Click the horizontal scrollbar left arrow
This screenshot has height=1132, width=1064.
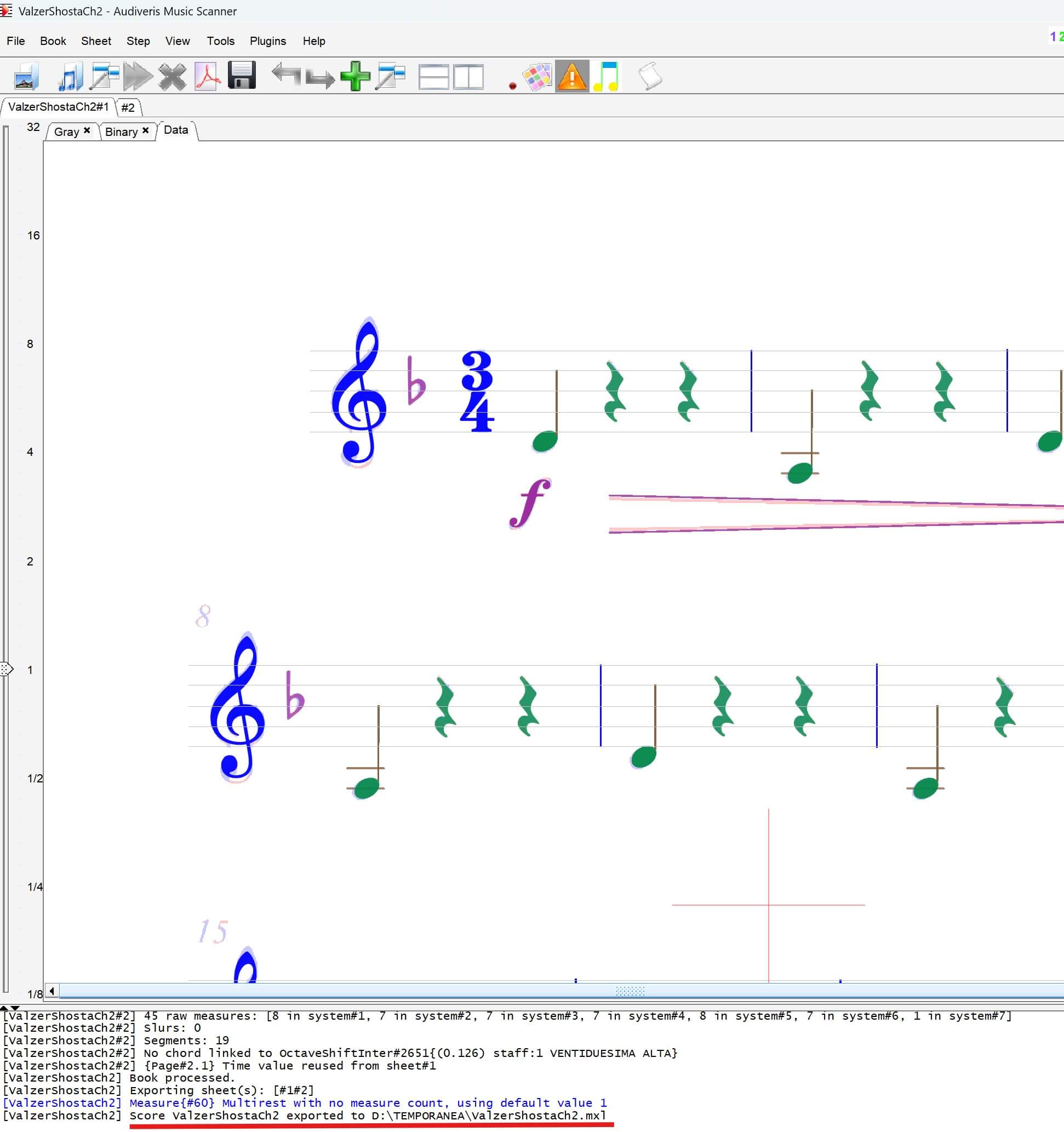coord(52,991)
